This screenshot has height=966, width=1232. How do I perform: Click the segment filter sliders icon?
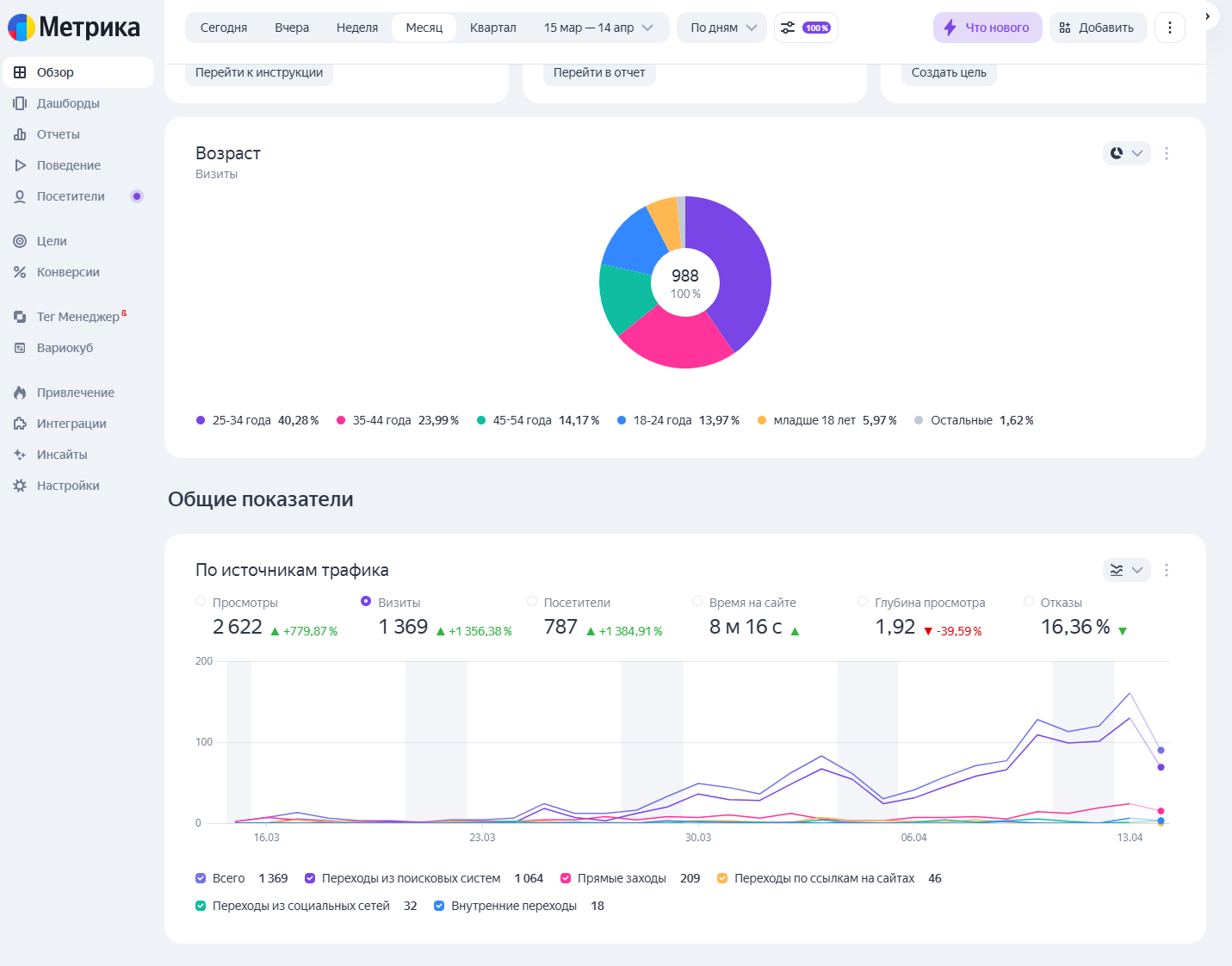point(788,28)
